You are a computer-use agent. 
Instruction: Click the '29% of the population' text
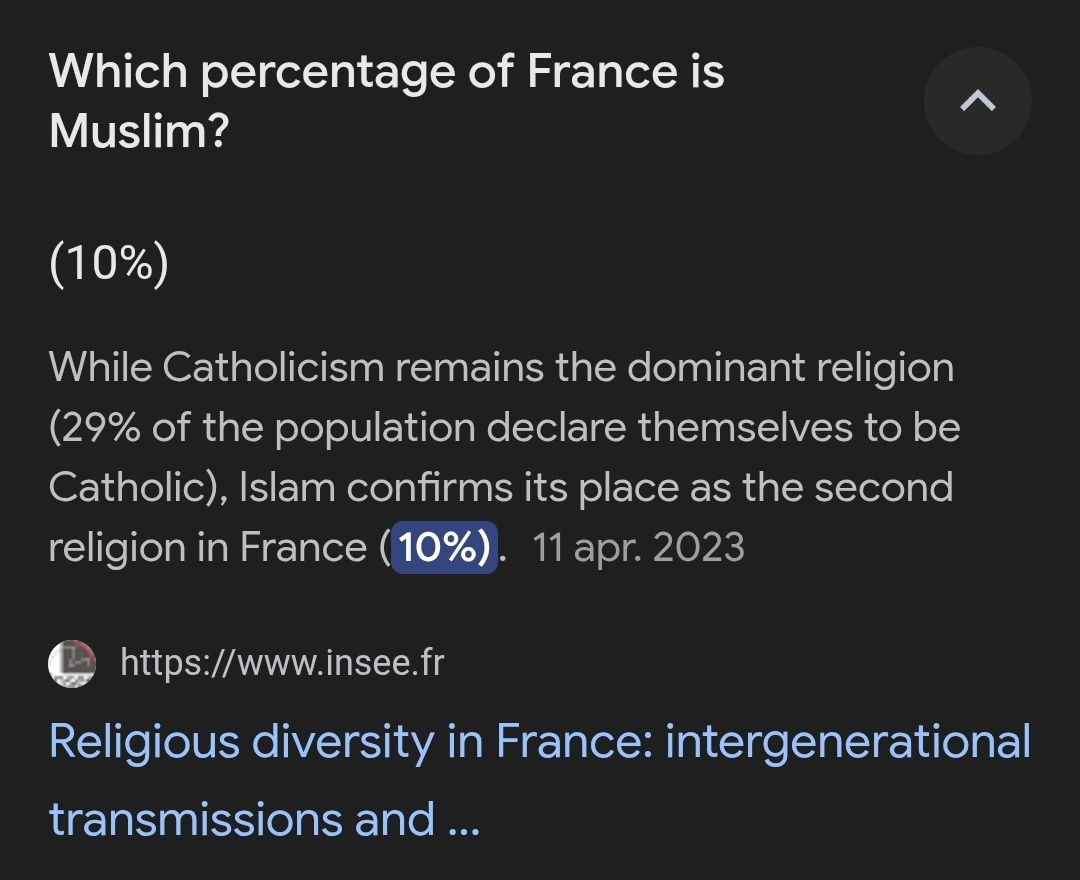262,428
